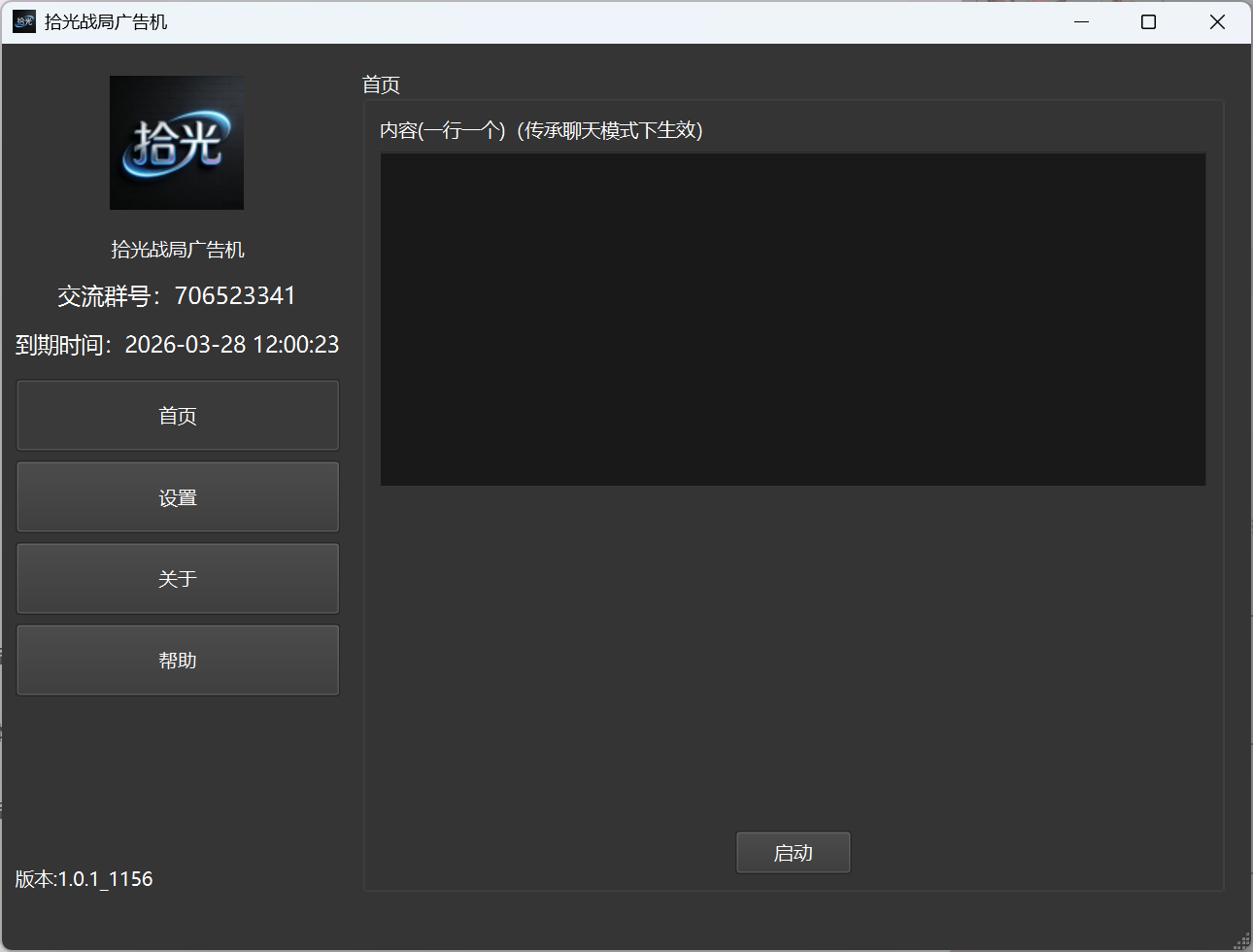
Task: Click the 启动 start button
Action: point(794,853)
